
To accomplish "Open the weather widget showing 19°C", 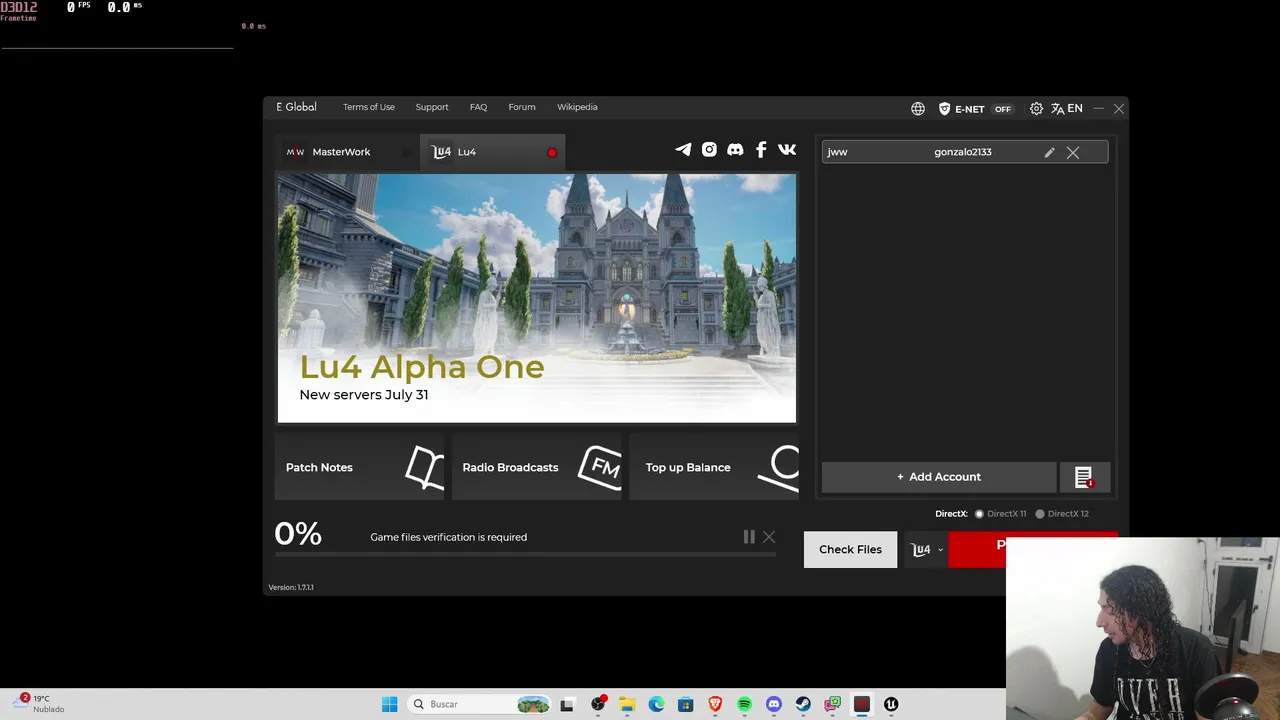I will [40, 704].
